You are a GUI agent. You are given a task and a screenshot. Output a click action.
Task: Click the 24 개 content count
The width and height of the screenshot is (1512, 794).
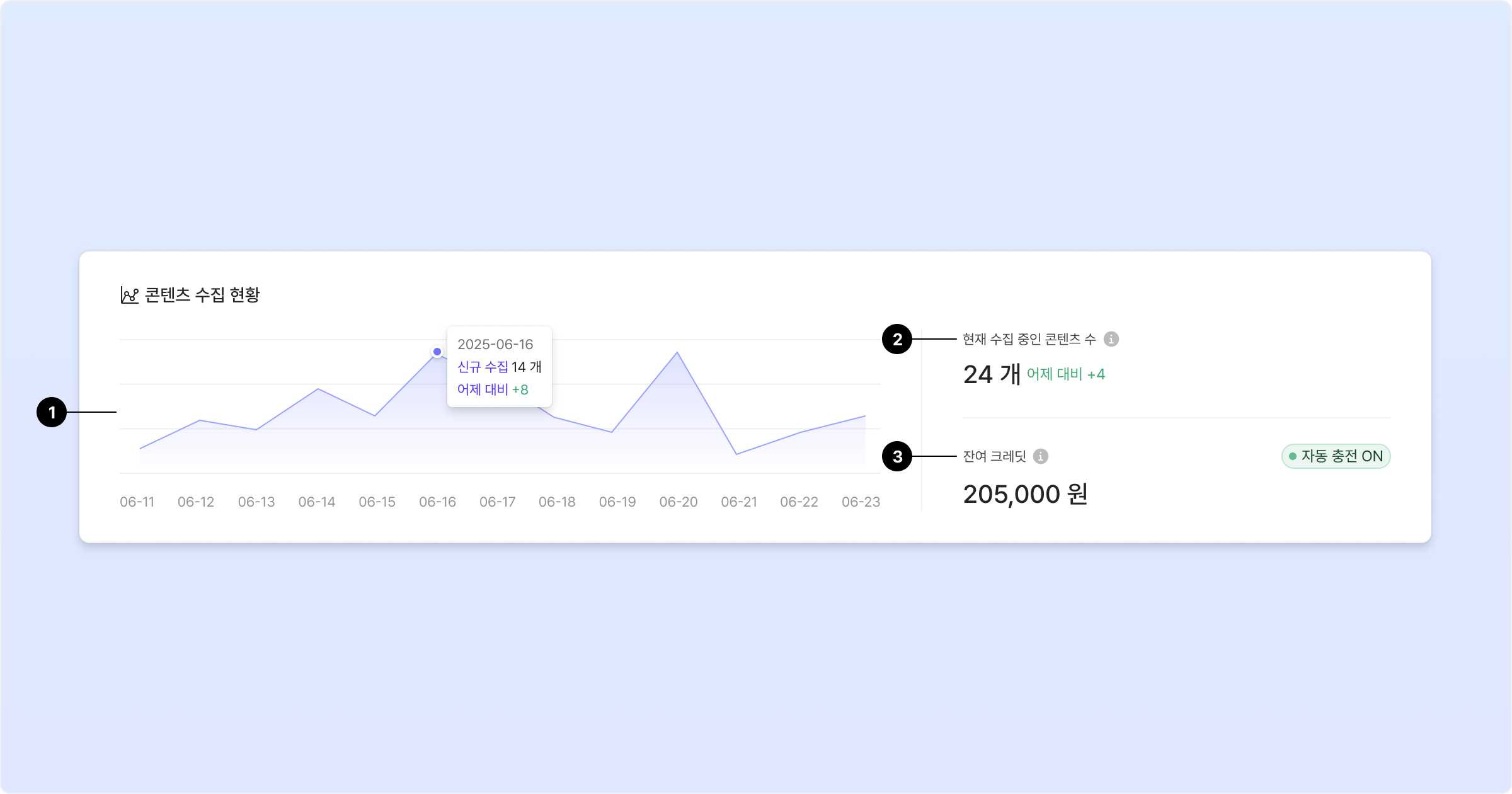[x=992, y=374]
